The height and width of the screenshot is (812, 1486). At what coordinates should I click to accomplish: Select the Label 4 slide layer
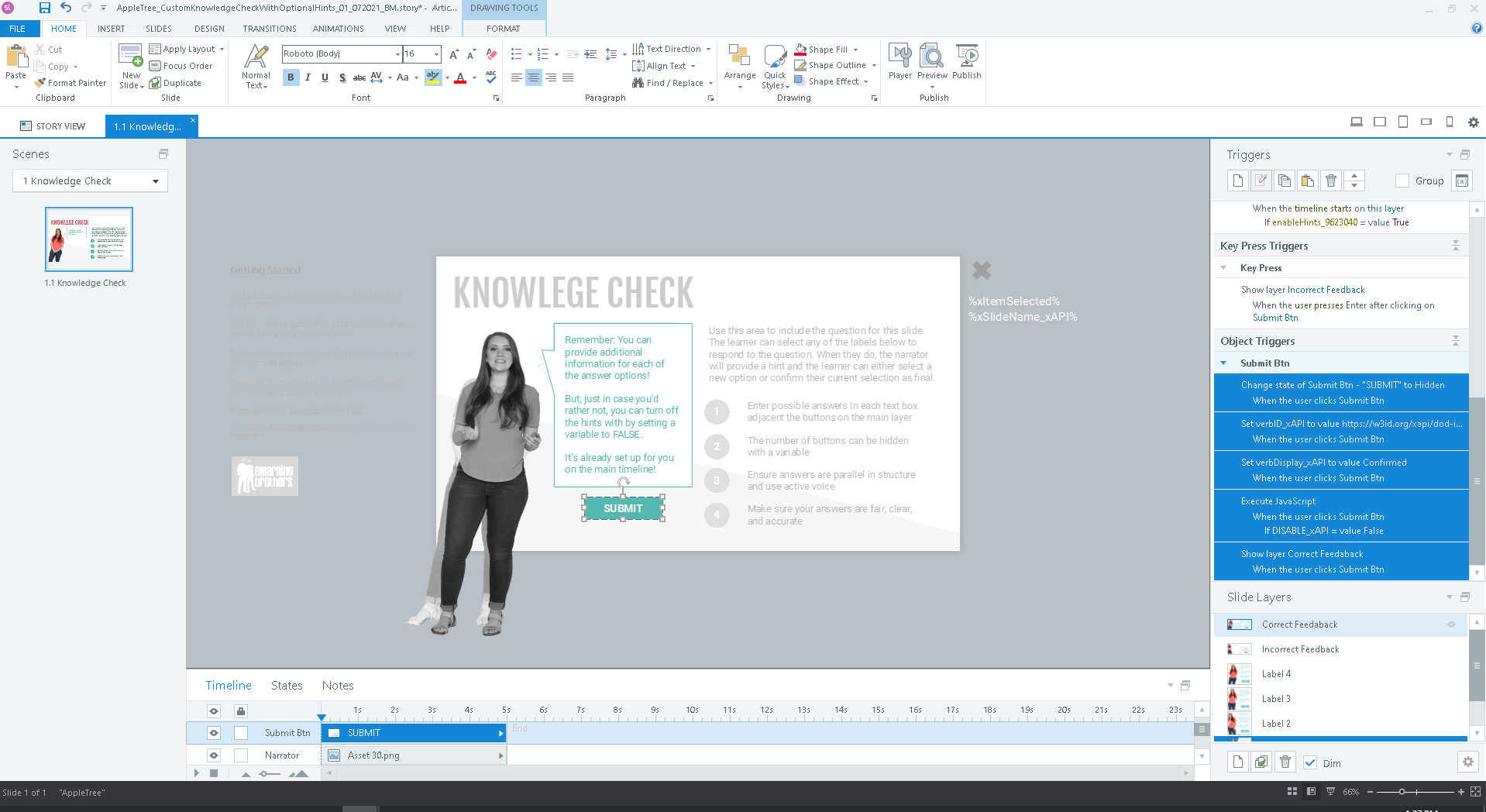(1276, 674)
